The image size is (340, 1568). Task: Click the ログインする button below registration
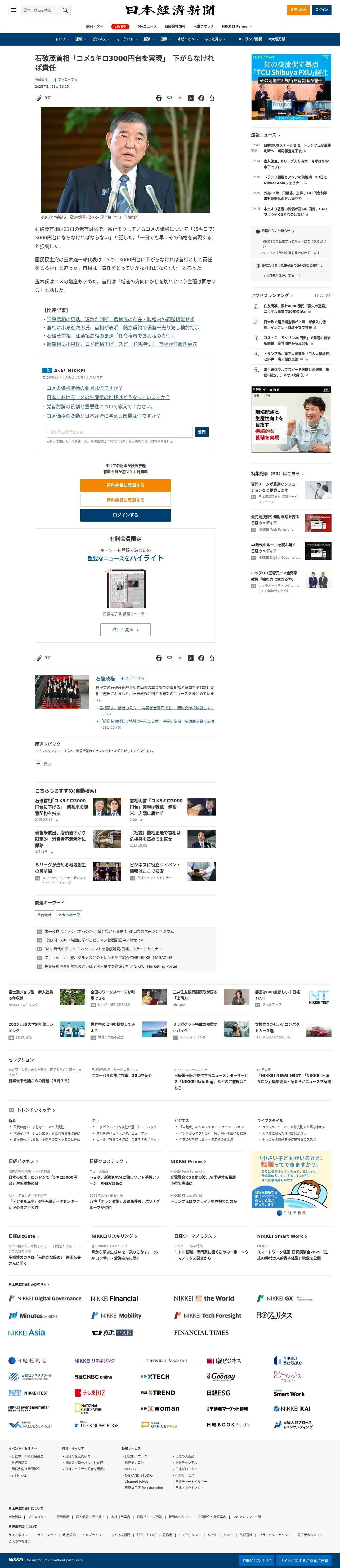[x=125, y=515]
